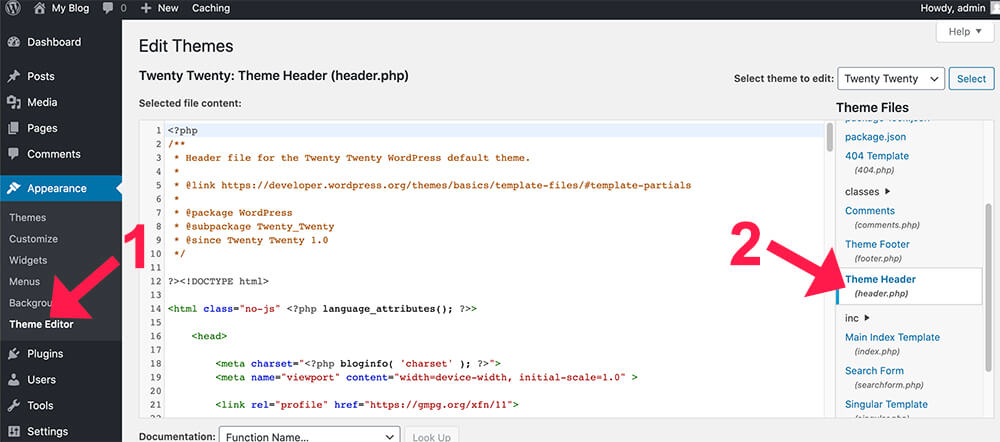Click the Dashboard gauge icon
Viewport: 1000px width, 442px height.
tap(13, 42)
